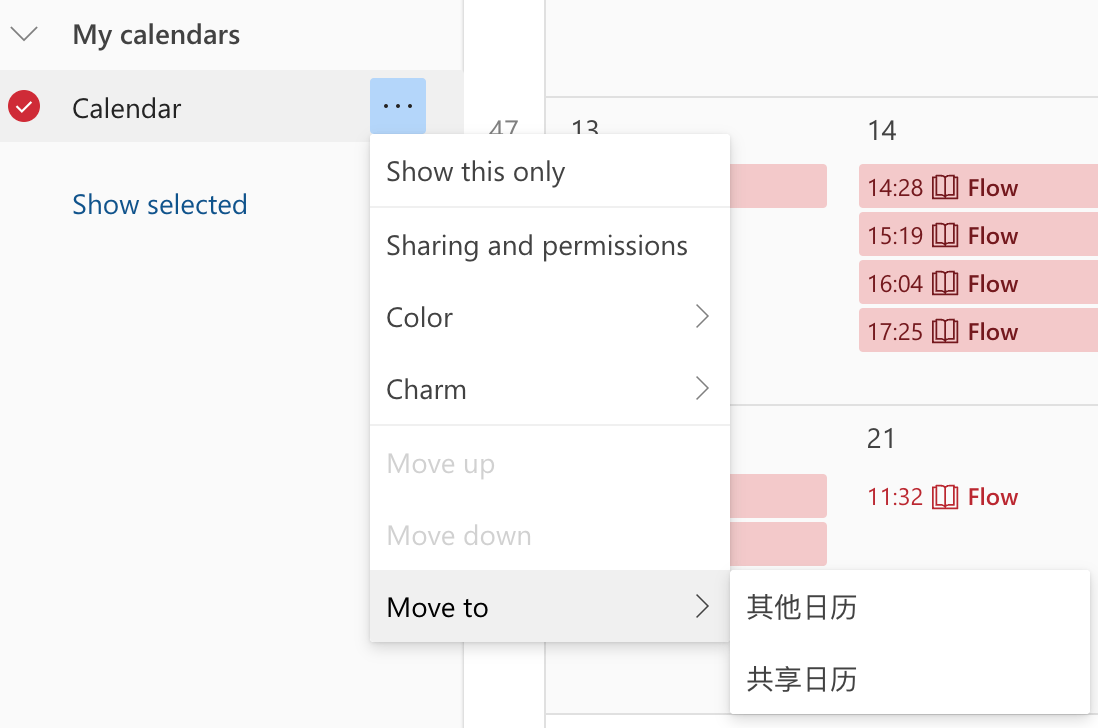Collapse the My calendars section
Viewport: 1098px width, 728px height.
[24, 33]
